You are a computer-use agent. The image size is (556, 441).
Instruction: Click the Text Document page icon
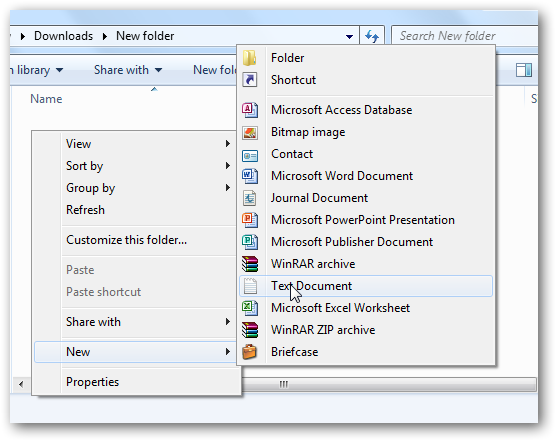tap(250, 286)
